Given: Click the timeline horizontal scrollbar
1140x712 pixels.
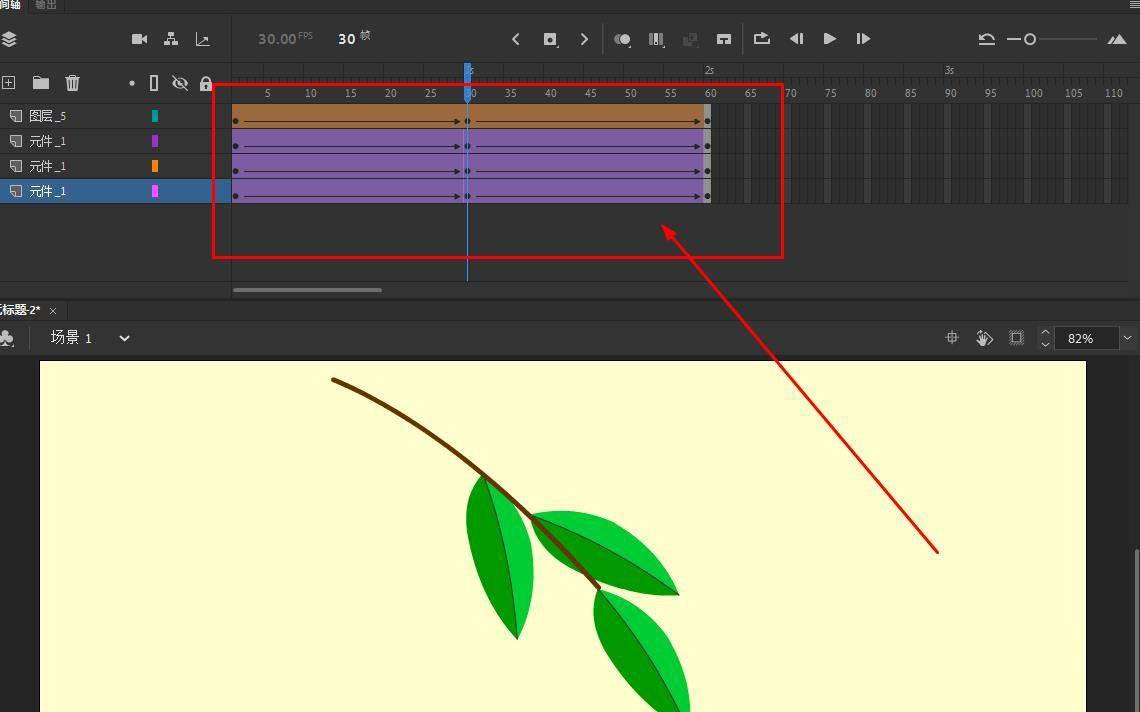Looking at the screenshot, I should tap(308, 290).
